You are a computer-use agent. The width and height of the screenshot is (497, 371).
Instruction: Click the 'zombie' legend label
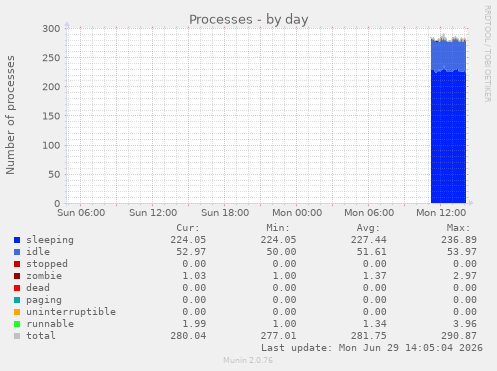[x=44, y=276]
